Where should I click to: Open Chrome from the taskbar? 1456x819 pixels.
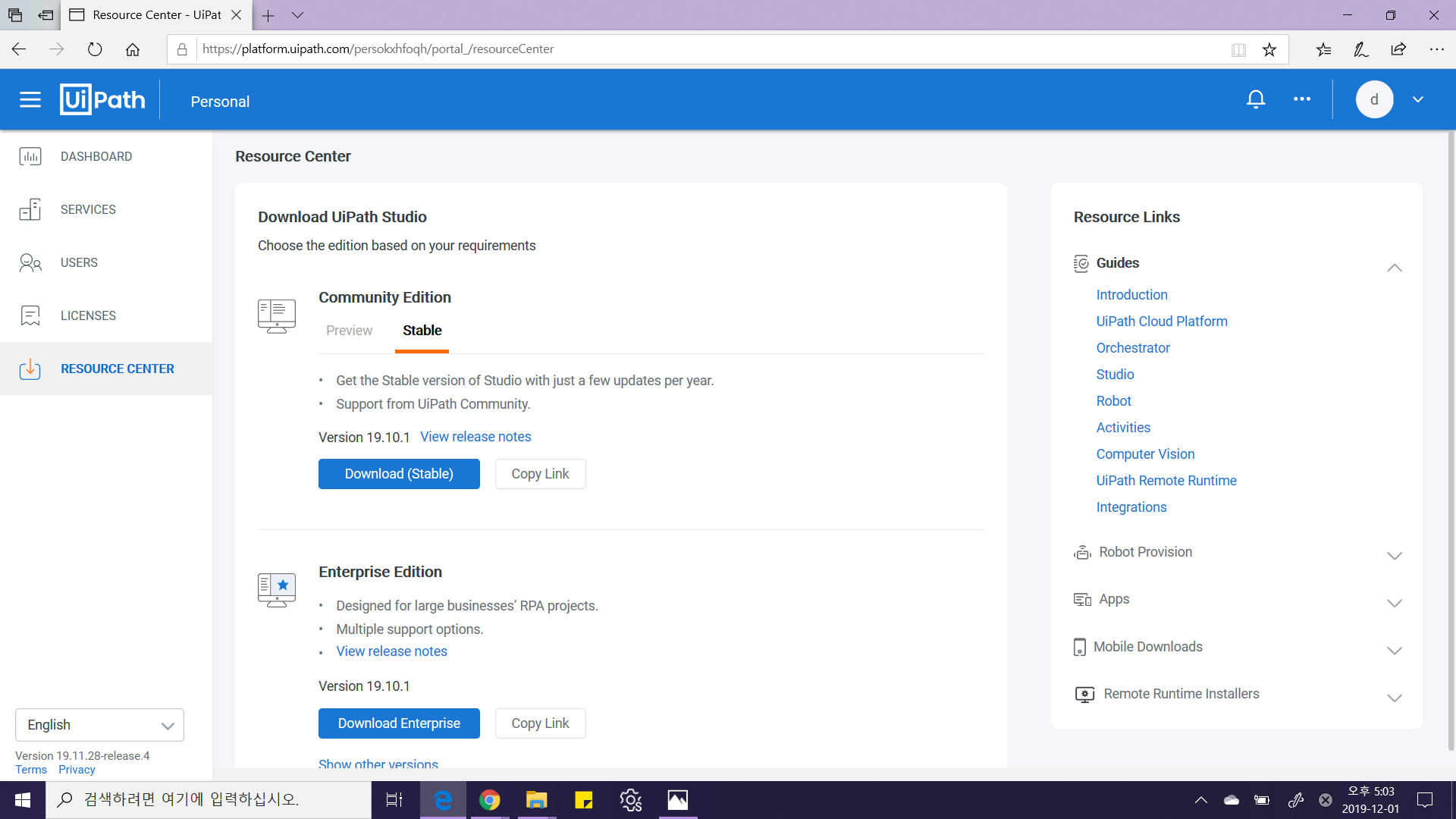tap(490, 800)
